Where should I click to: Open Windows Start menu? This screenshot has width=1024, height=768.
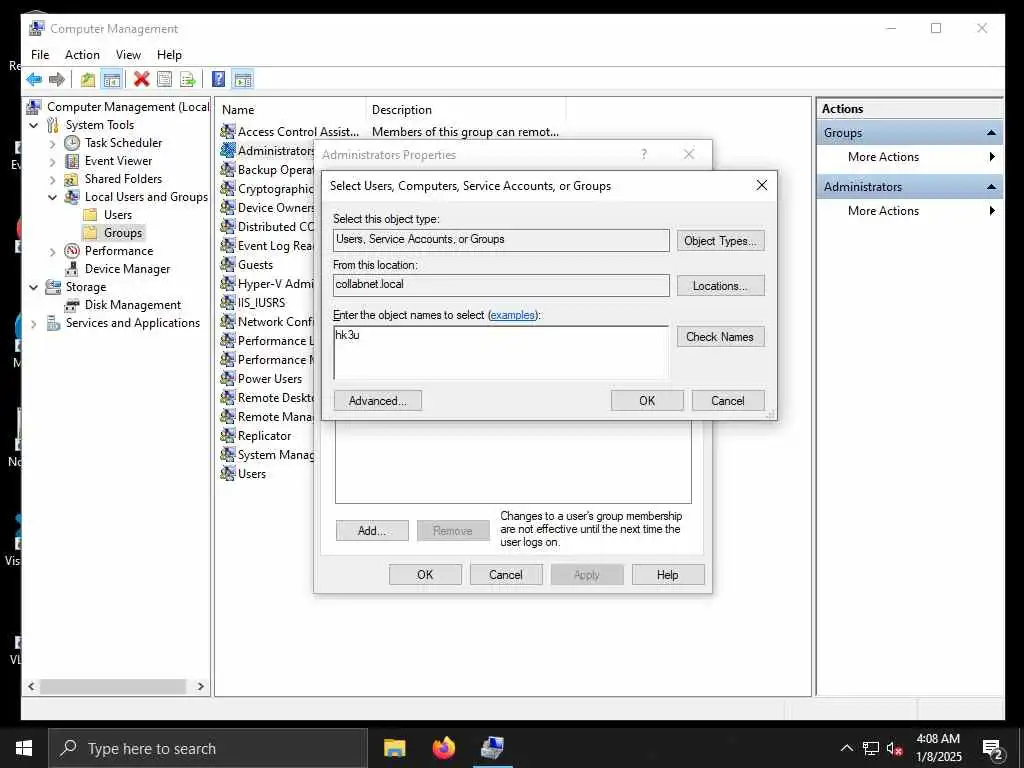click(x=24, y=748)
